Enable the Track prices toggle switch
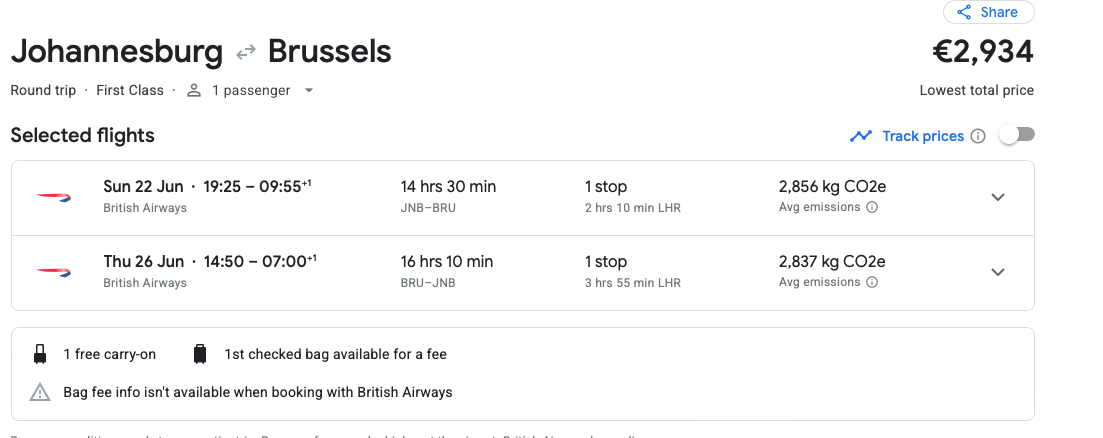Screen dimensions: 1103x438 pyautogui.click(x=1017, y=135)
